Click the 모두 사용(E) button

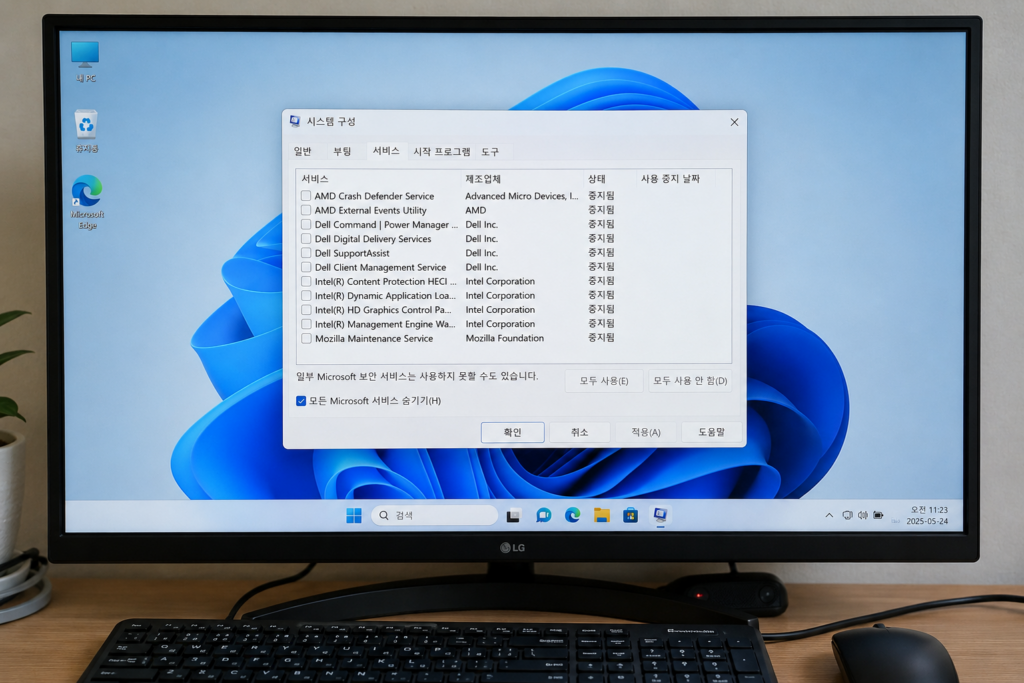pyautogui.click(x=604, y=381)
